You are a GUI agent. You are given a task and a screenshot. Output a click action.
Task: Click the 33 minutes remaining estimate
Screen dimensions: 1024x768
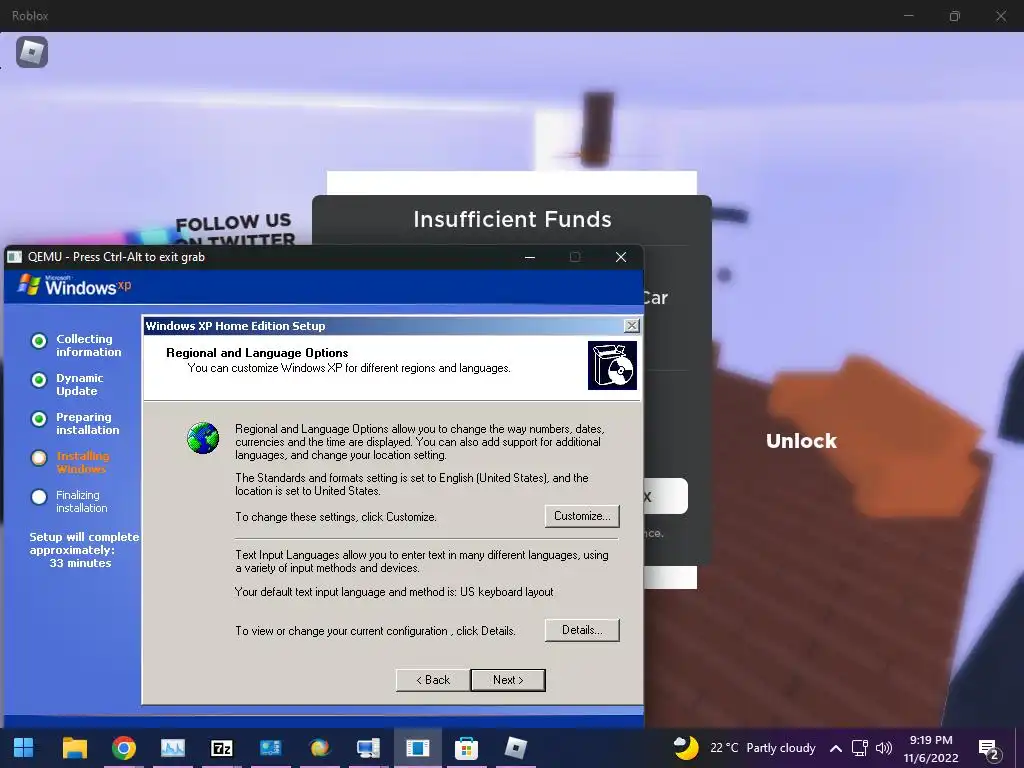click(x=80, y=563)
